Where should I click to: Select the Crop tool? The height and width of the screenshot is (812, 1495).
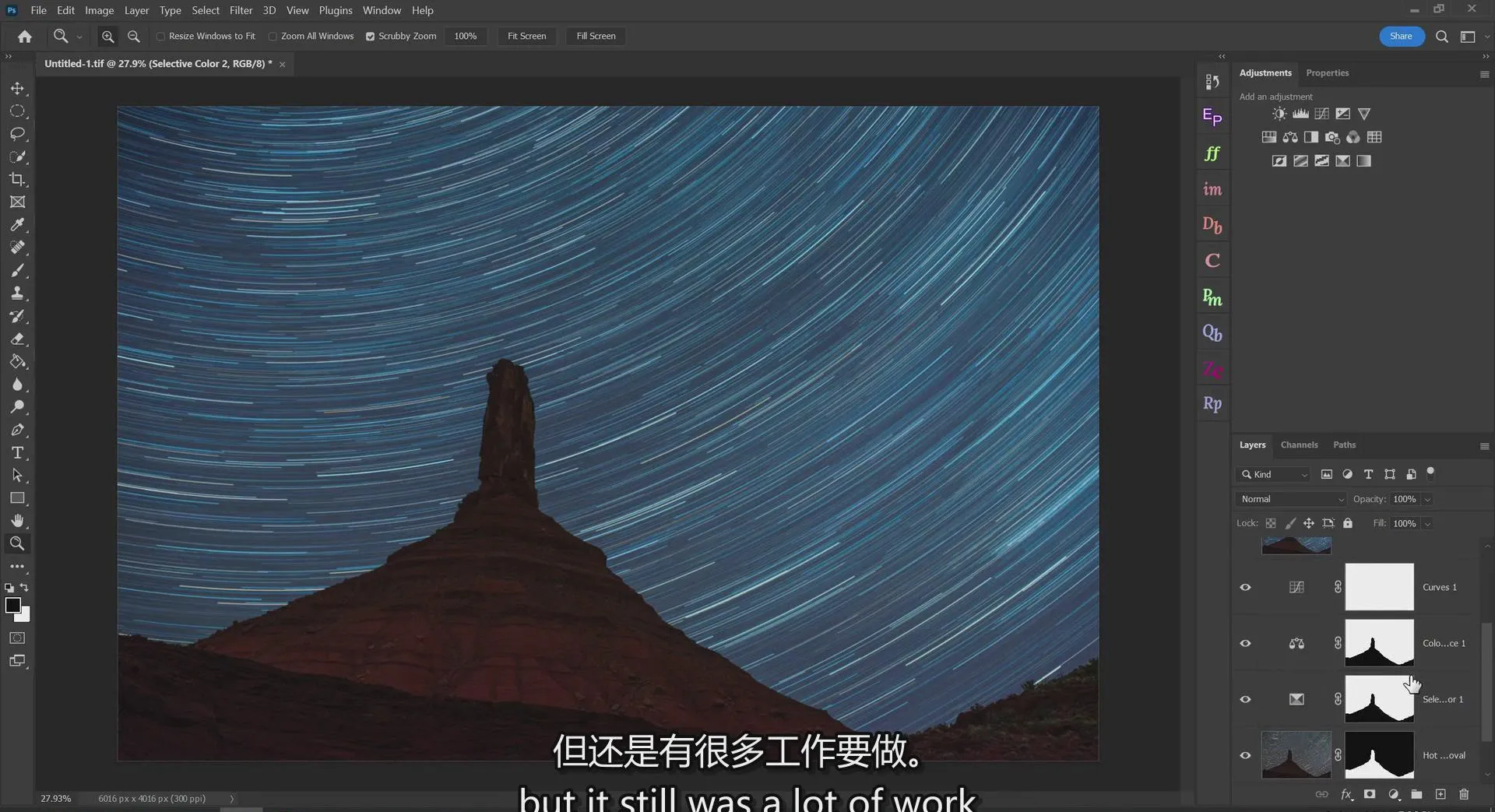click(x=17, y=179)
